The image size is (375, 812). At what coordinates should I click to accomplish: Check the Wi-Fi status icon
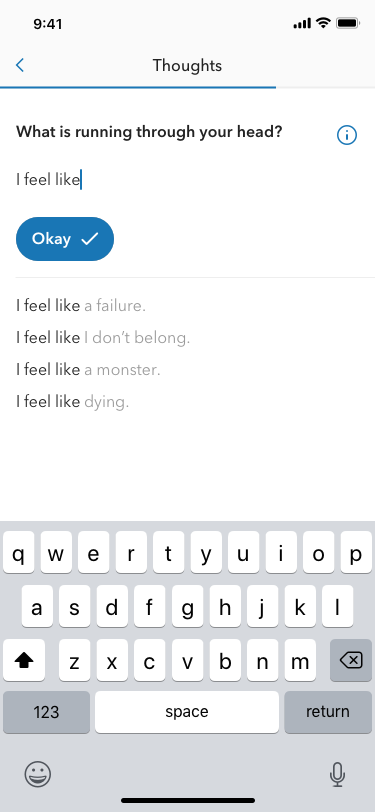point(324,23)
